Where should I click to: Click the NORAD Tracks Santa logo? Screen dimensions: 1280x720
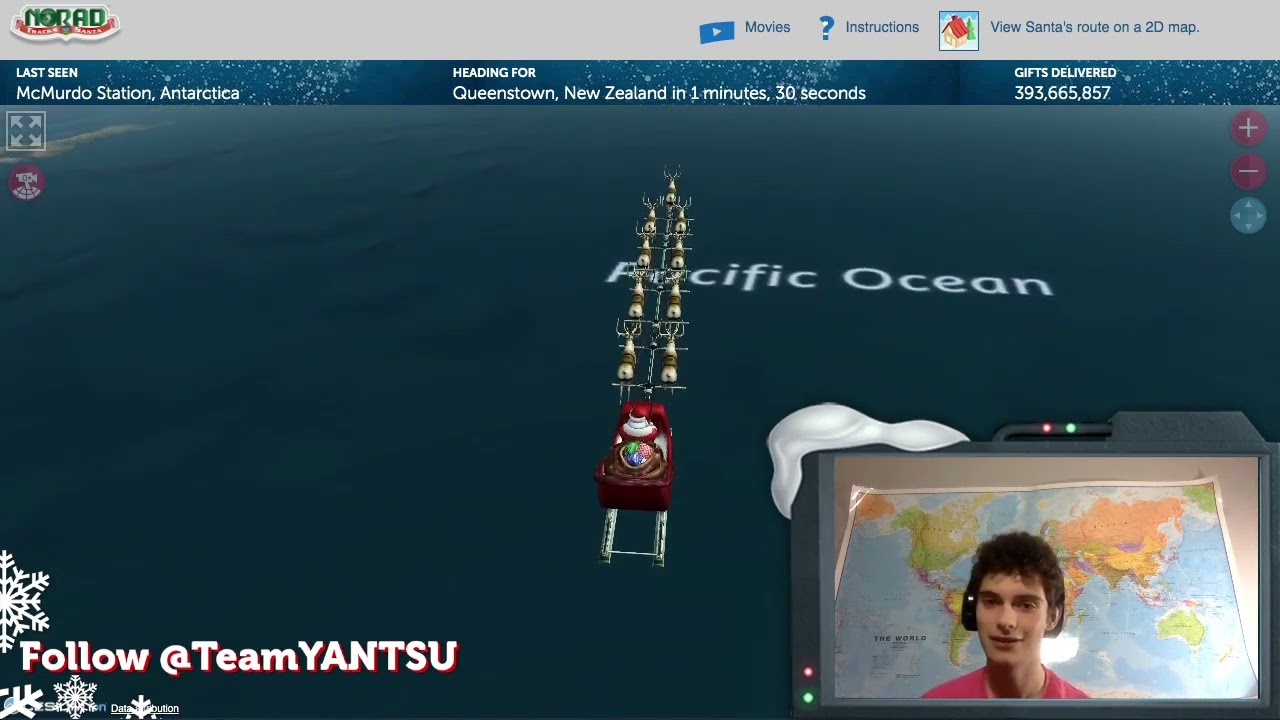tap(65, 23)
